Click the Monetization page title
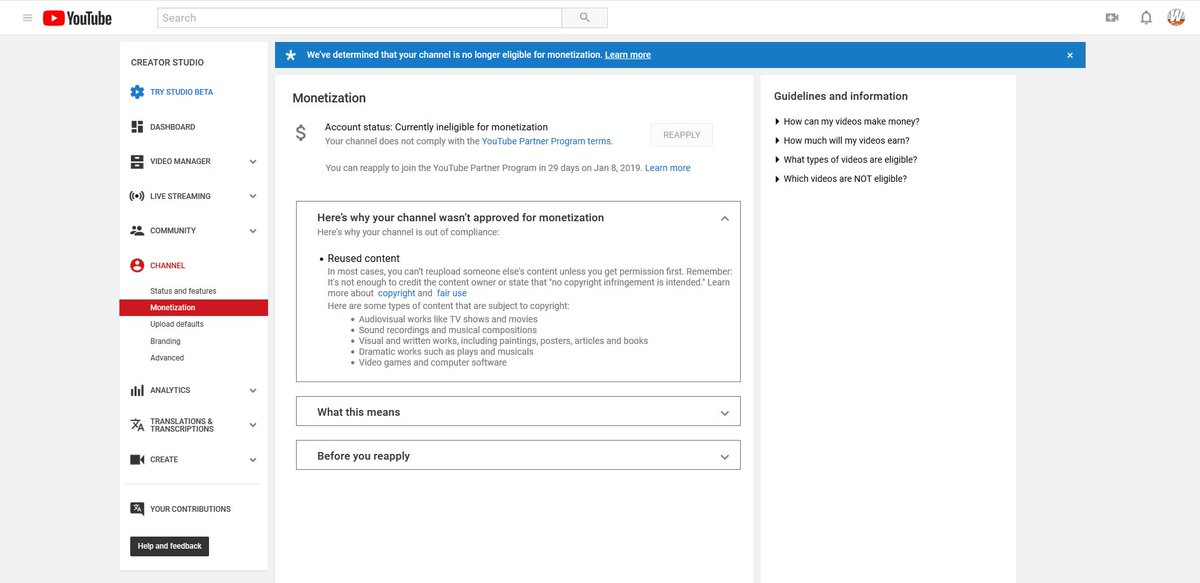Image resolution: width=1200 pixels, height=583 pixels. [329, 98]
